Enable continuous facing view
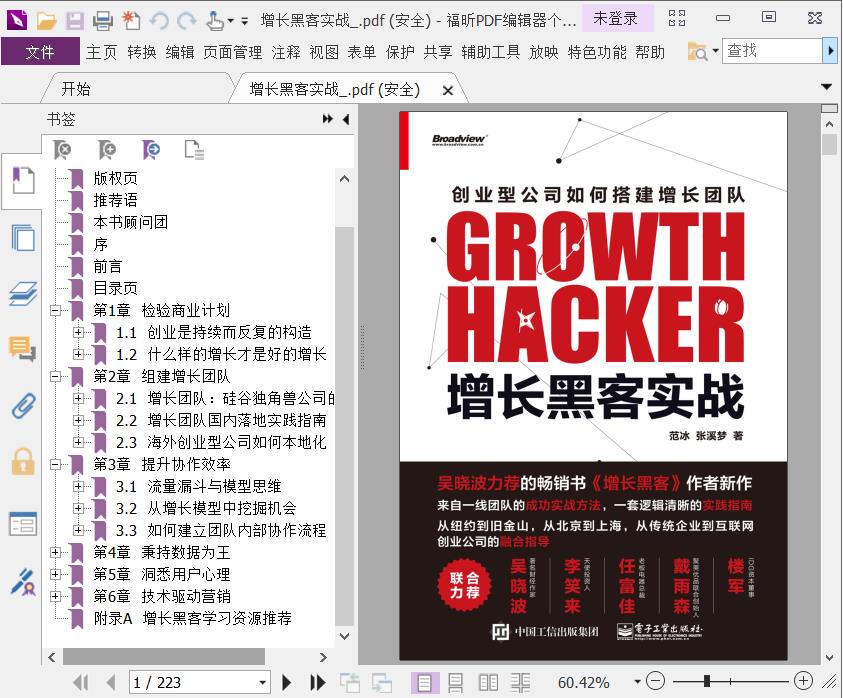Screen dimensions: 843x698 coord(520,683)
